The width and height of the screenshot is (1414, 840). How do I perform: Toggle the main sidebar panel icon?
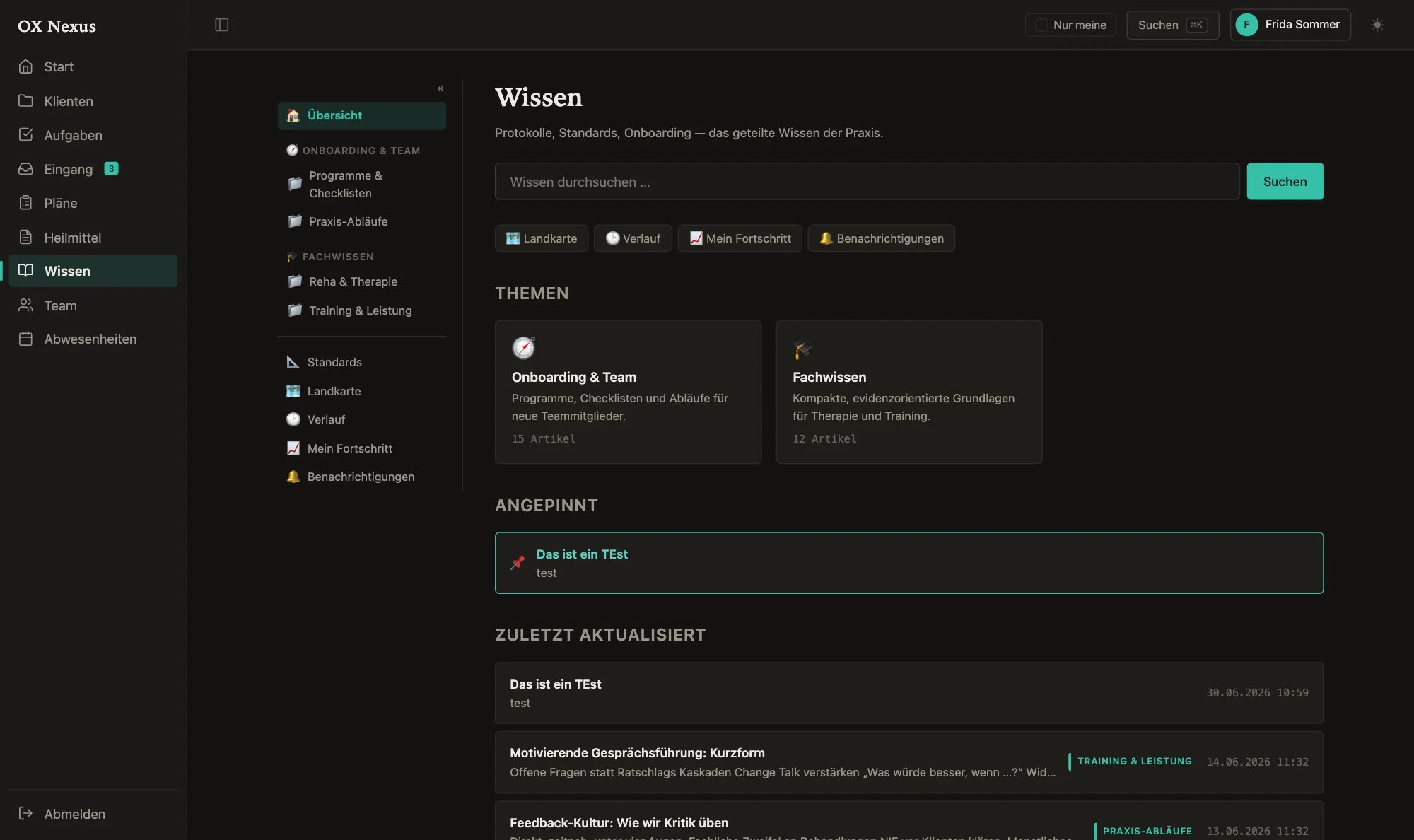[221, 25]
